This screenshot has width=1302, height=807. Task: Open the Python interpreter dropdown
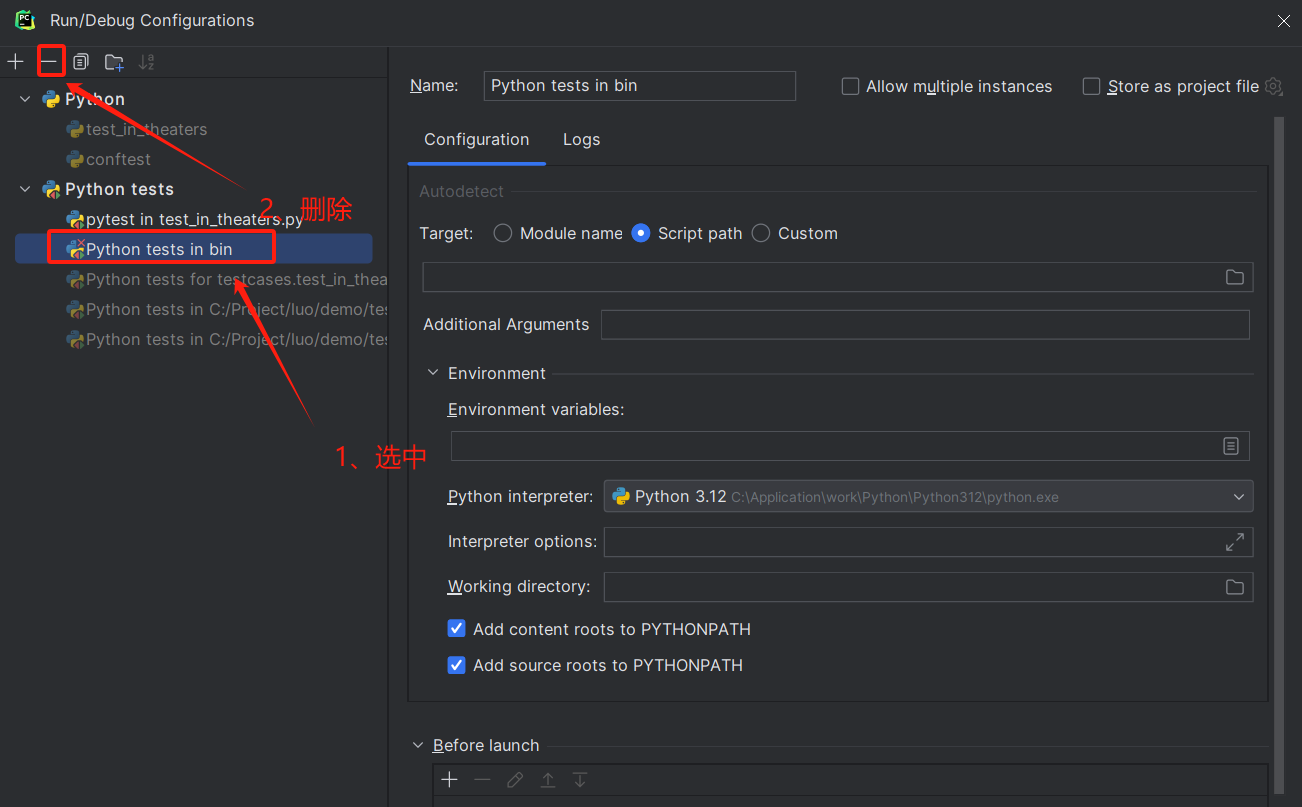point(928,496)
